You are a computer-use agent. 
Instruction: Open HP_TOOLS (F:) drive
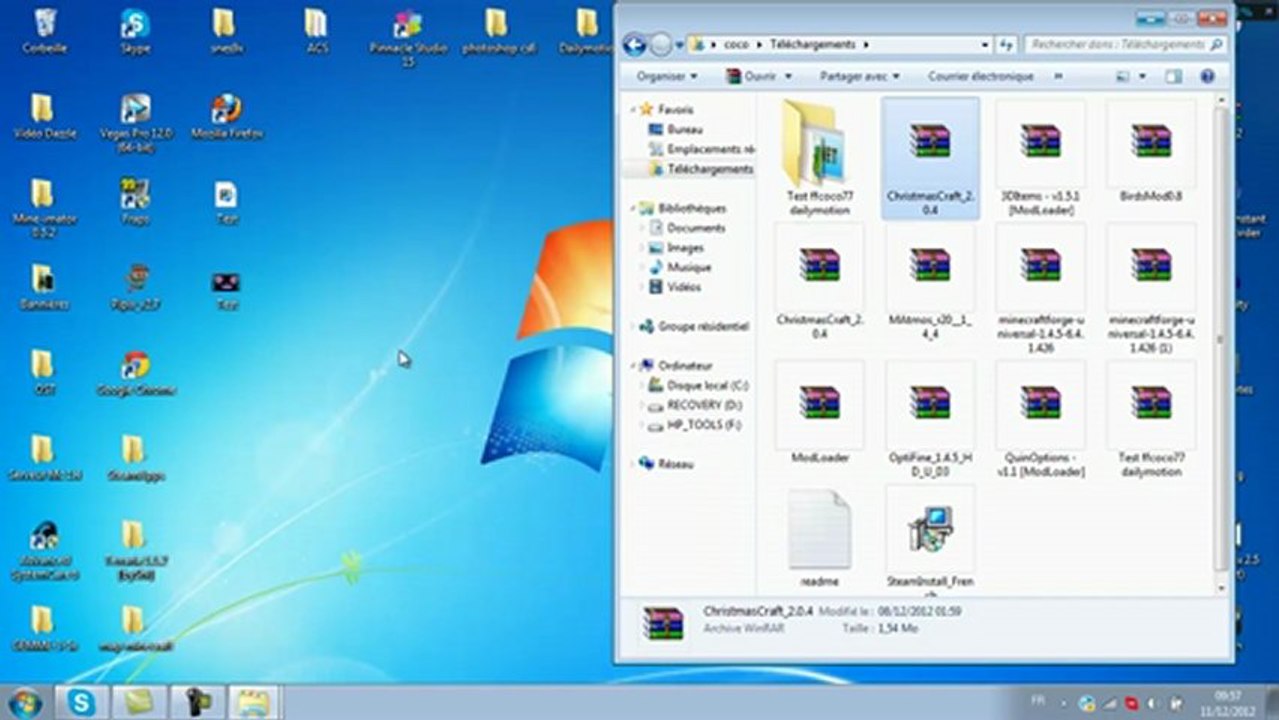tap(694, 425)
